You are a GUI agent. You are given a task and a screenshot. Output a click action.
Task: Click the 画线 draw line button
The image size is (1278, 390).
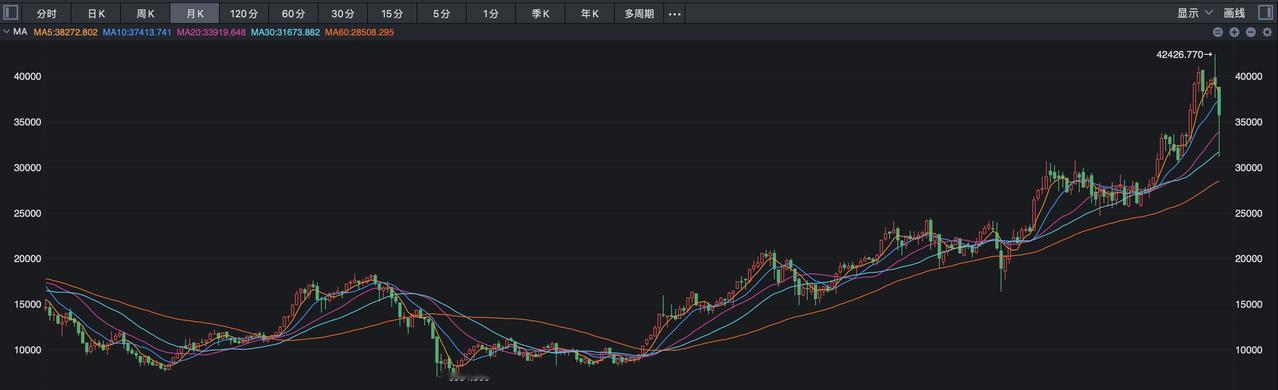pyautogui.click(x=1235, y=13)
